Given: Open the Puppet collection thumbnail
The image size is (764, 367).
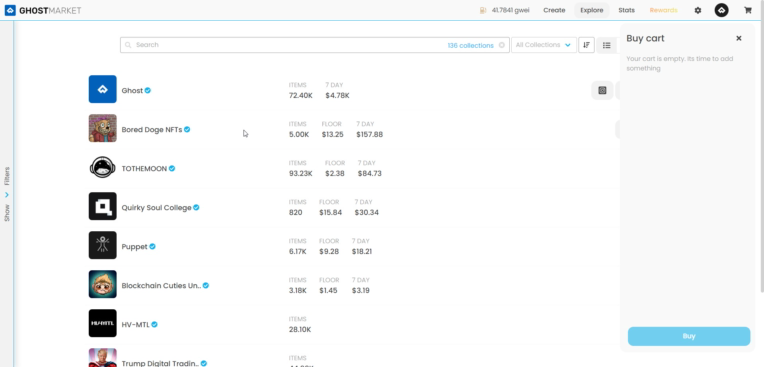Looking at the screenshot, I should [102, 245].
